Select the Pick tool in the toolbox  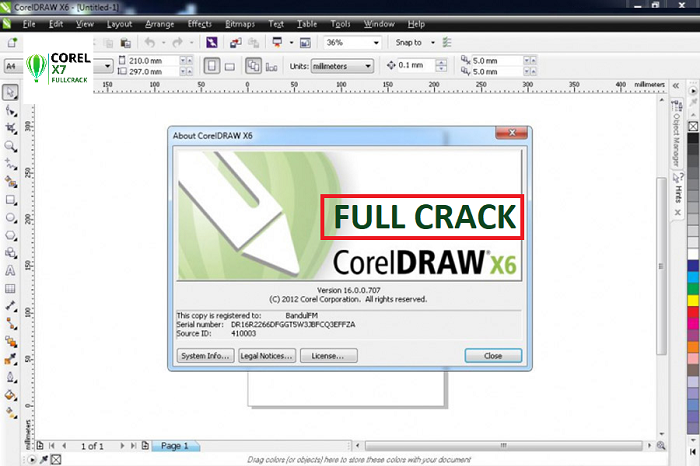[10, 92]
